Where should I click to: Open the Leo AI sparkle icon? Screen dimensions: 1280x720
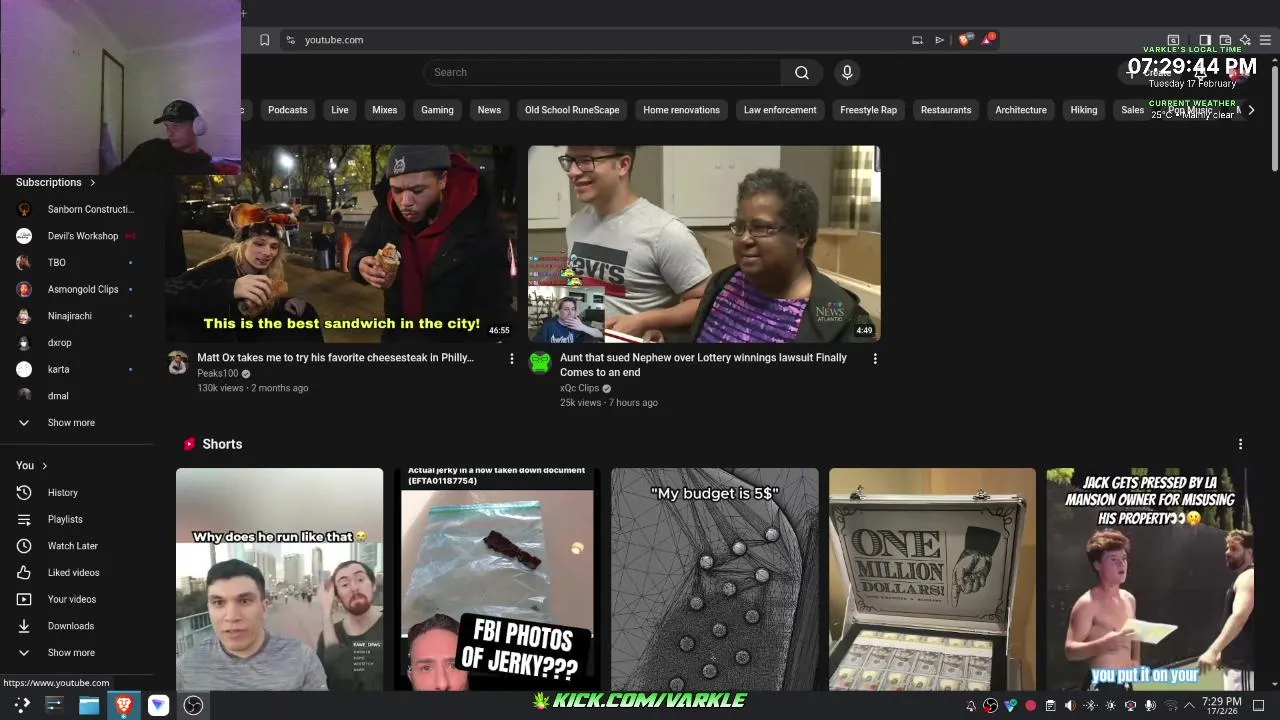point(1245,40)
